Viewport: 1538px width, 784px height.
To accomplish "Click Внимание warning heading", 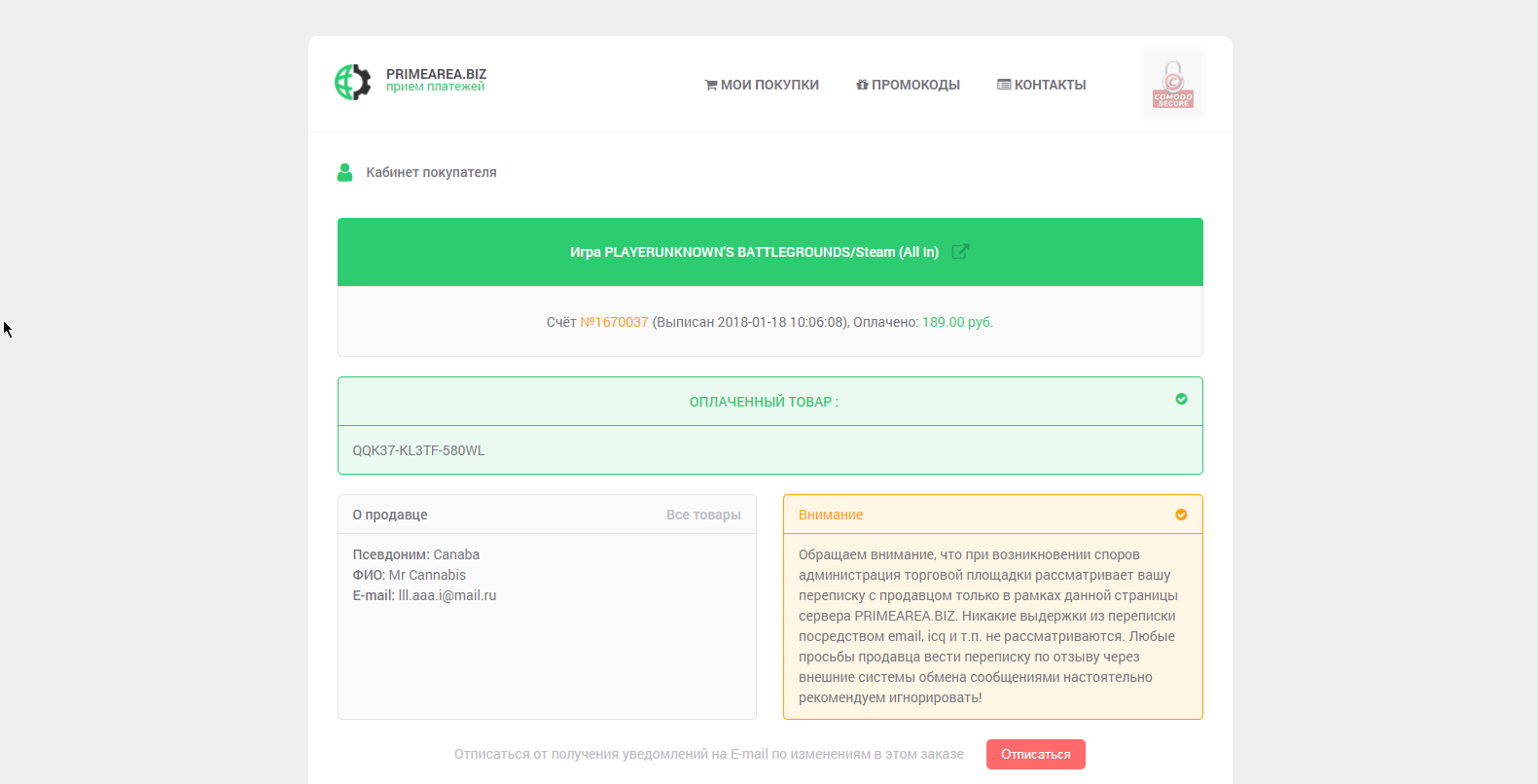I will [x=831, y=515].
